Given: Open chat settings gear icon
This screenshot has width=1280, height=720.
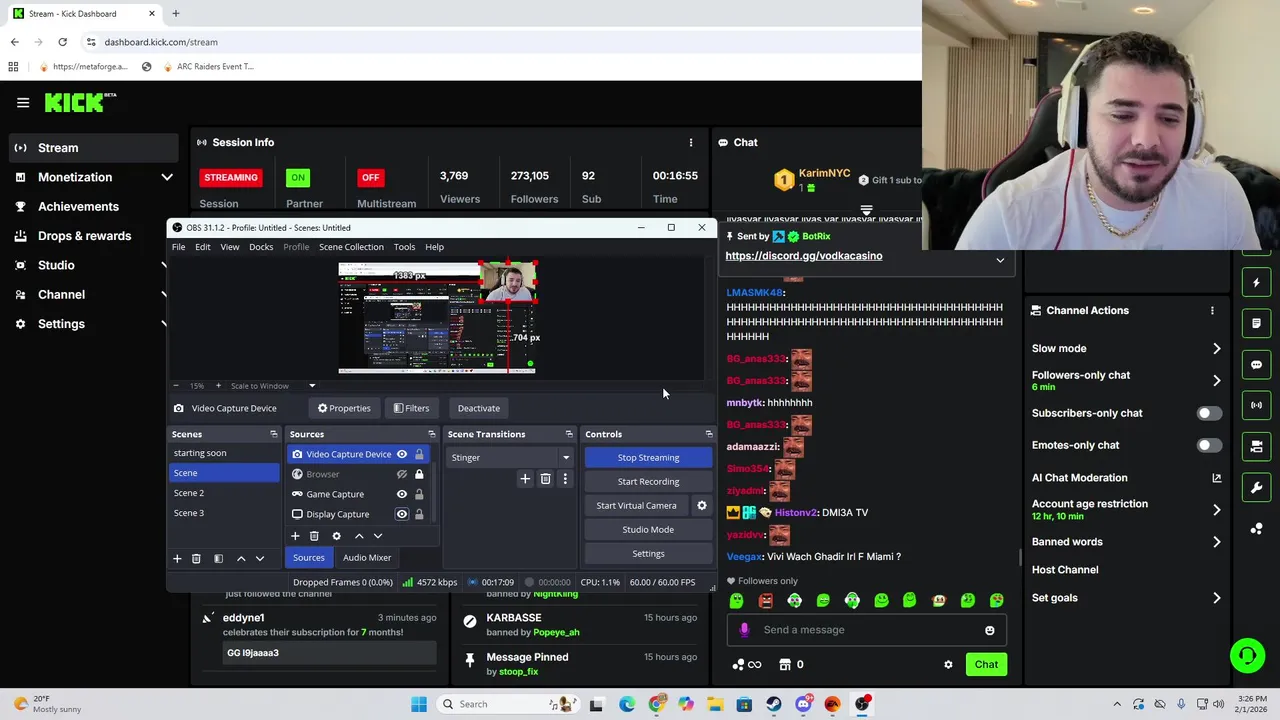Looking at the screenshot, I should point(948,664).
